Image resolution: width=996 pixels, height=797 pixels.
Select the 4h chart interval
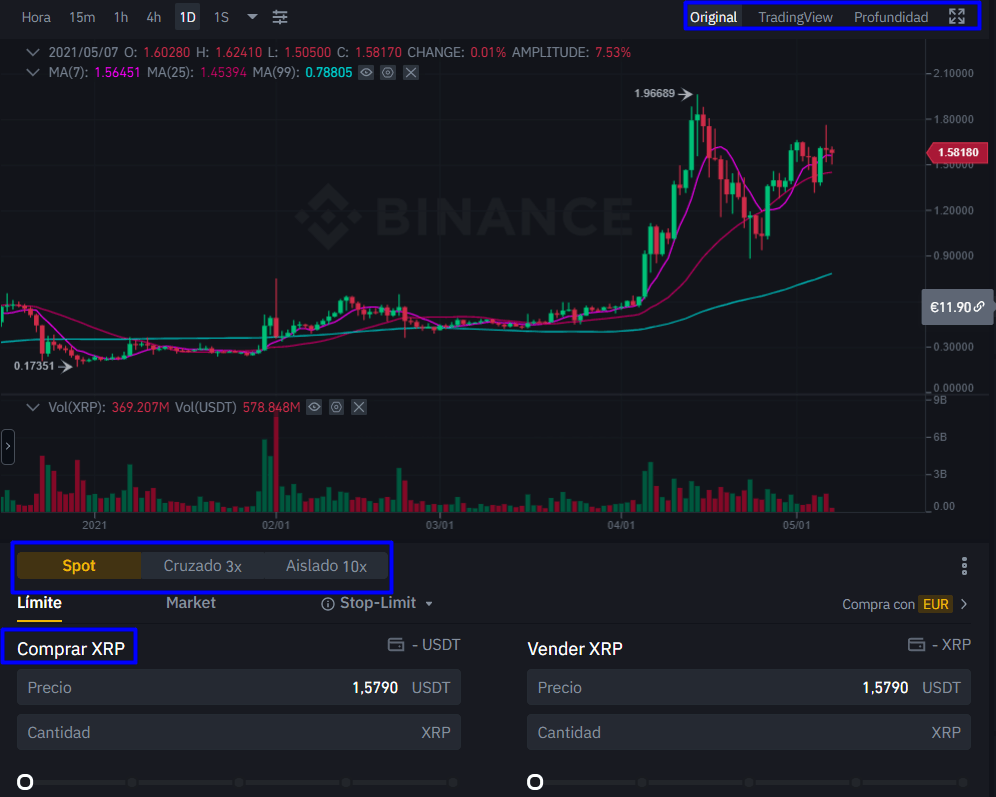coord(153,17)
